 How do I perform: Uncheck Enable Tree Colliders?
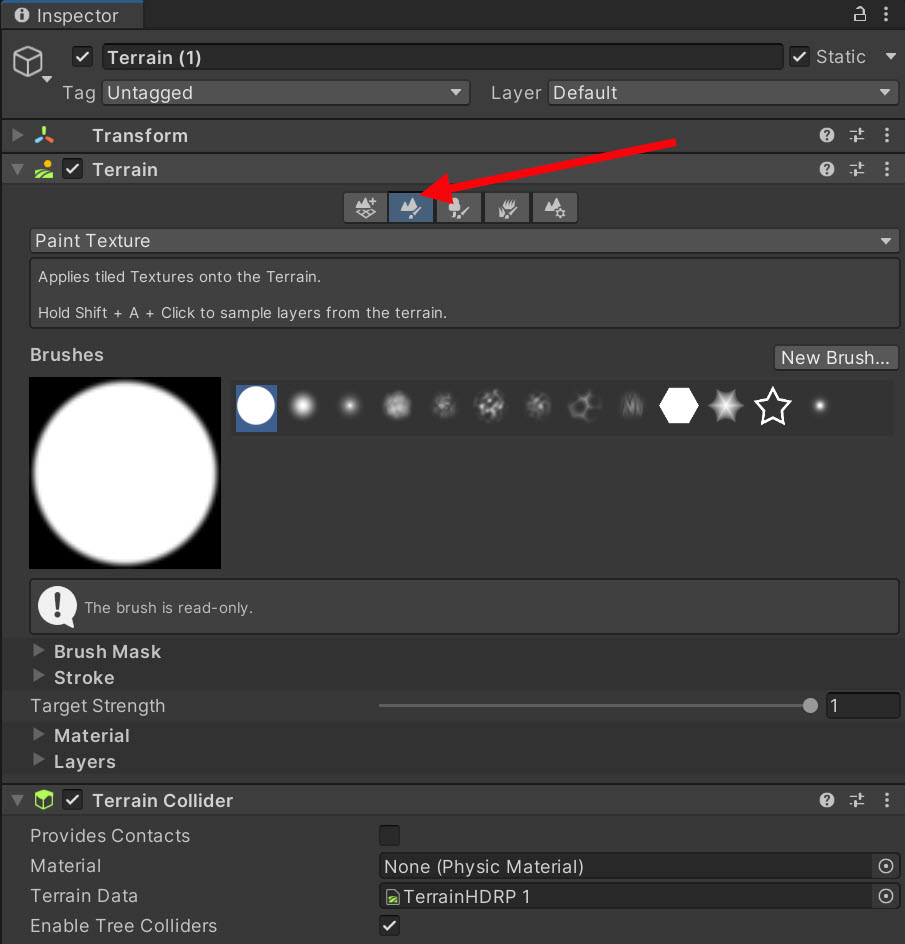[390, 925]
